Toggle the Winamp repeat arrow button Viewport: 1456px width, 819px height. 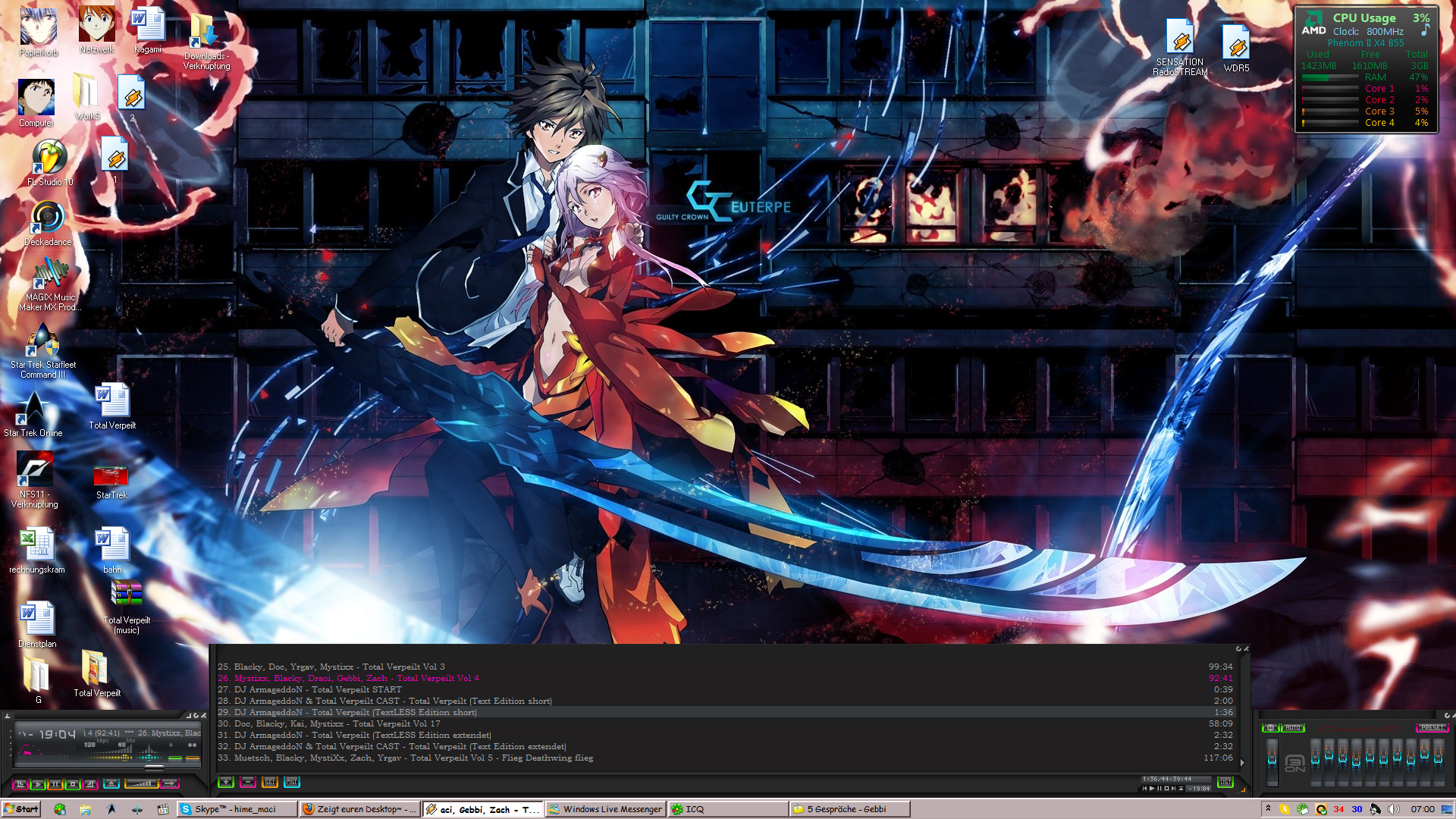pos(169,783)
